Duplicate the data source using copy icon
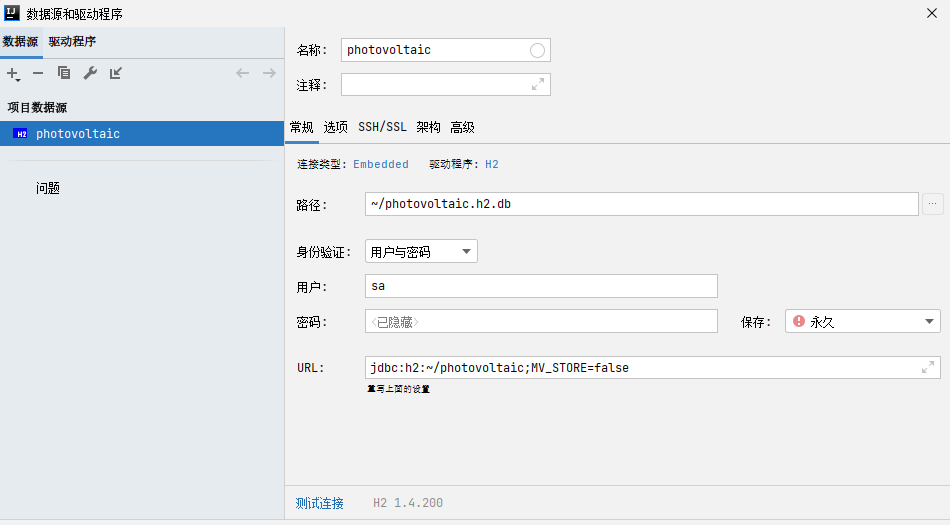This screenshot has width=950, height=525. point(64,73)
